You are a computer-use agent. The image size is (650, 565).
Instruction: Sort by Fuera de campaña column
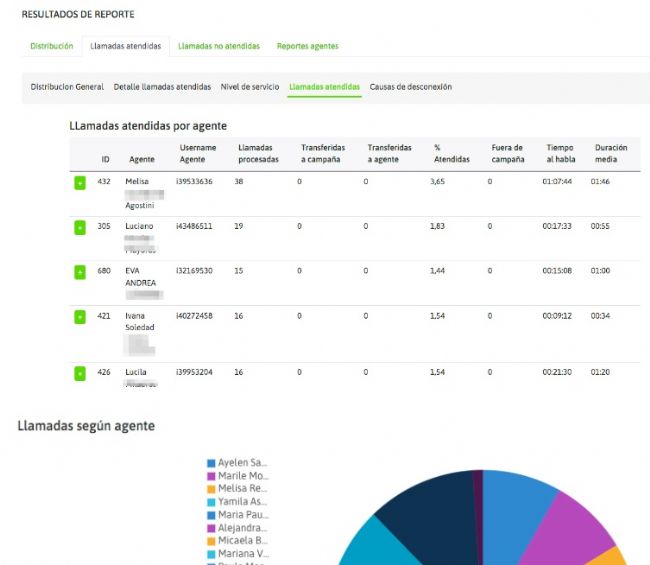click(x=508, y=153)
